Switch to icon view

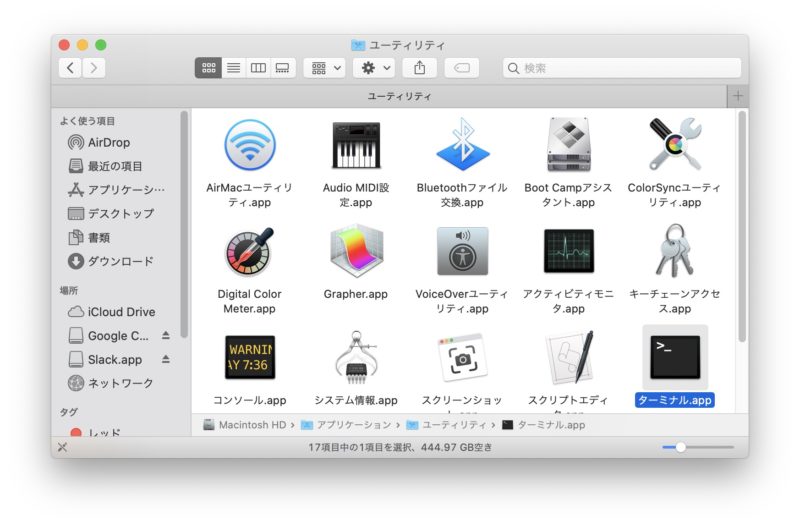tap(208, 68)
